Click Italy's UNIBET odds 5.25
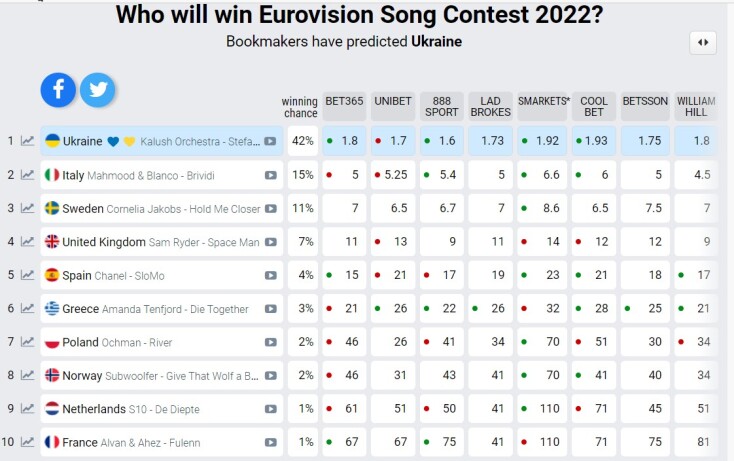The image size is (734, 461). [x=393, y=175]
